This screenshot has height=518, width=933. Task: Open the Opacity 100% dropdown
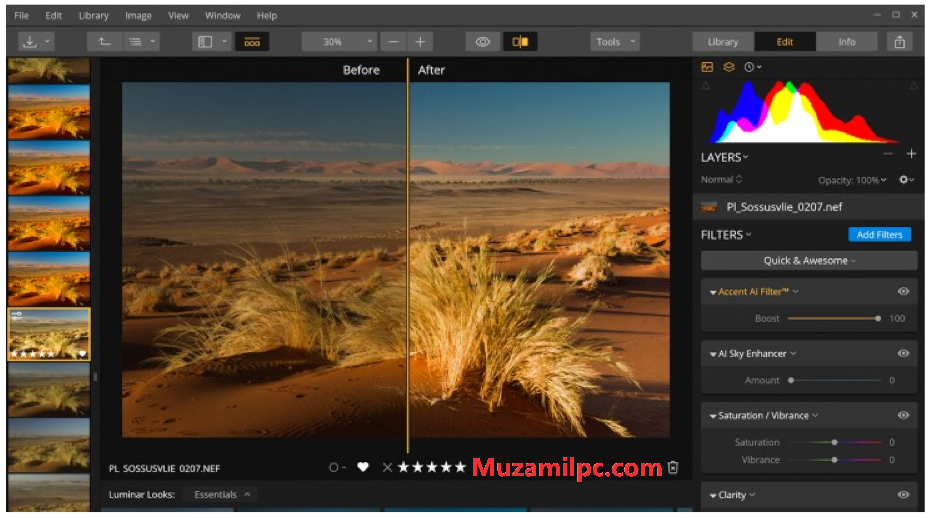(x=852, y=180)
